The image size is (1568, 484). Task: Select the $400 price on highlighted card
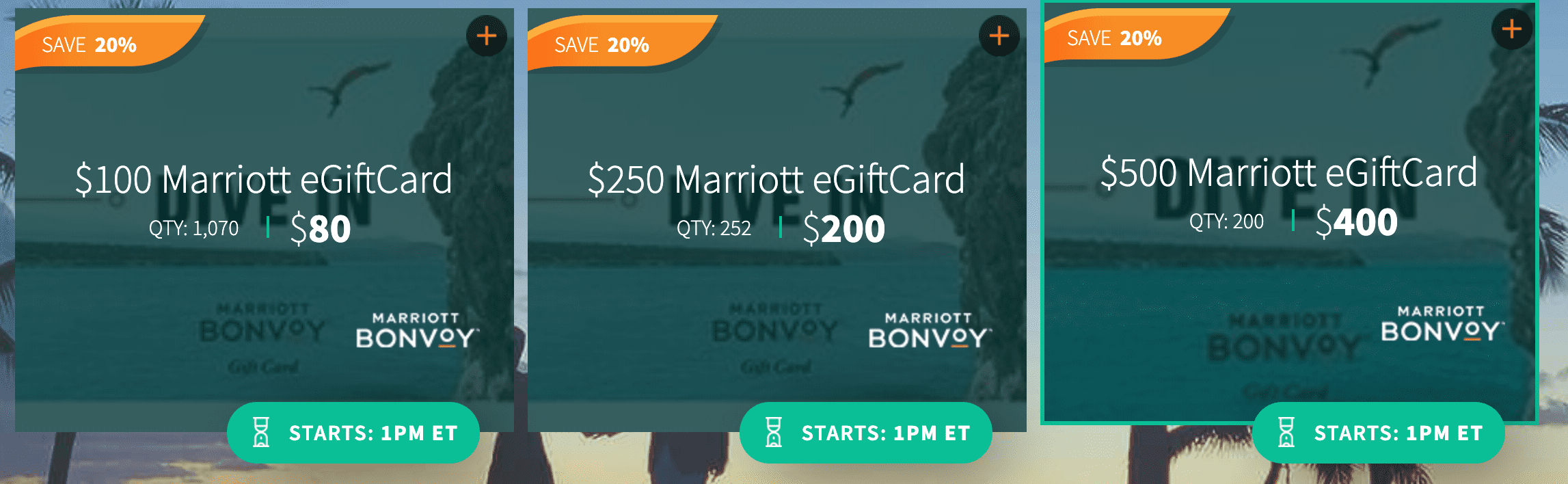(1357, 221)
